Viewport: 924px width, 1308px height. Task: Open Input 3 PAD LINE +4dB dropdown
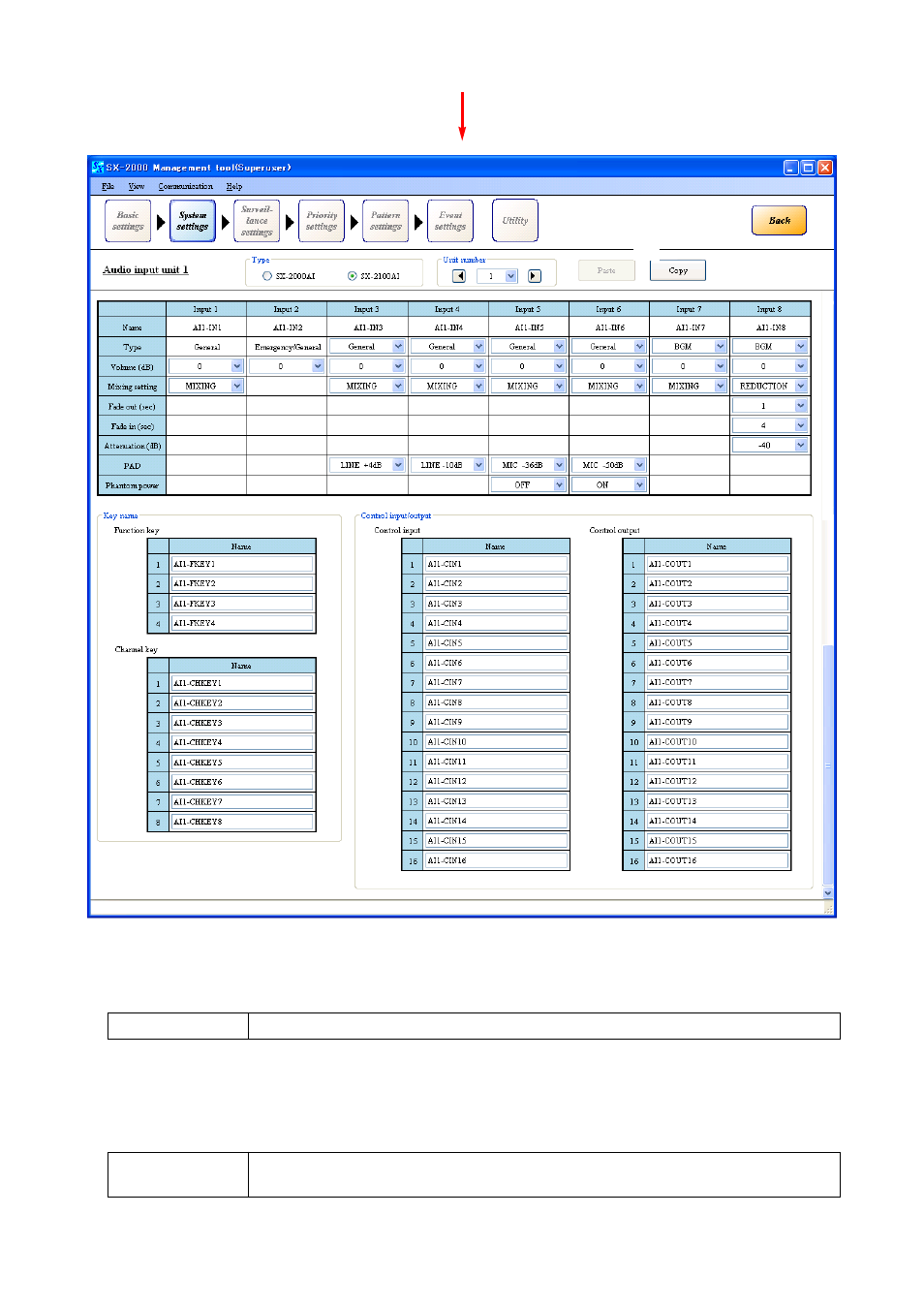click(398, 465)
